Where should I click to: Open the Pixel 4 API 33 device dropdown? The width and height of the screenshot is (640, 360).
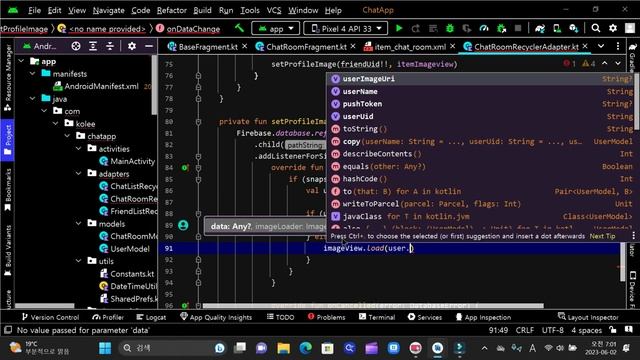pyautogui.click(x=346, y=28)
